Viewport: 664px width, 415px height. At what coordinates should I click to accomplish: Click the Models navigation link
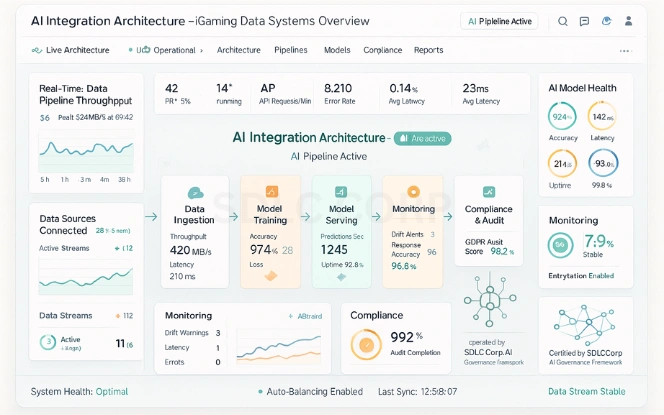coord(338,50)
